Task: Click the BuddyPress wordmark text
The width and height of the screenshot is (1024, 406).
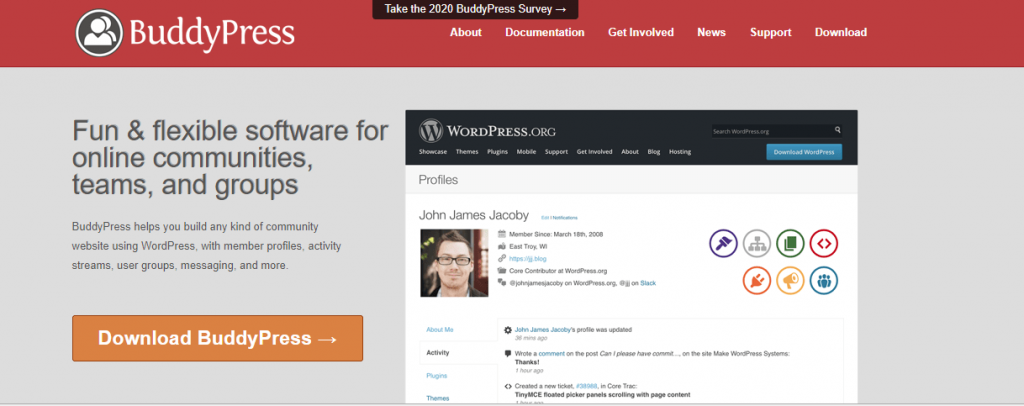Action: (x=212, y=33)
